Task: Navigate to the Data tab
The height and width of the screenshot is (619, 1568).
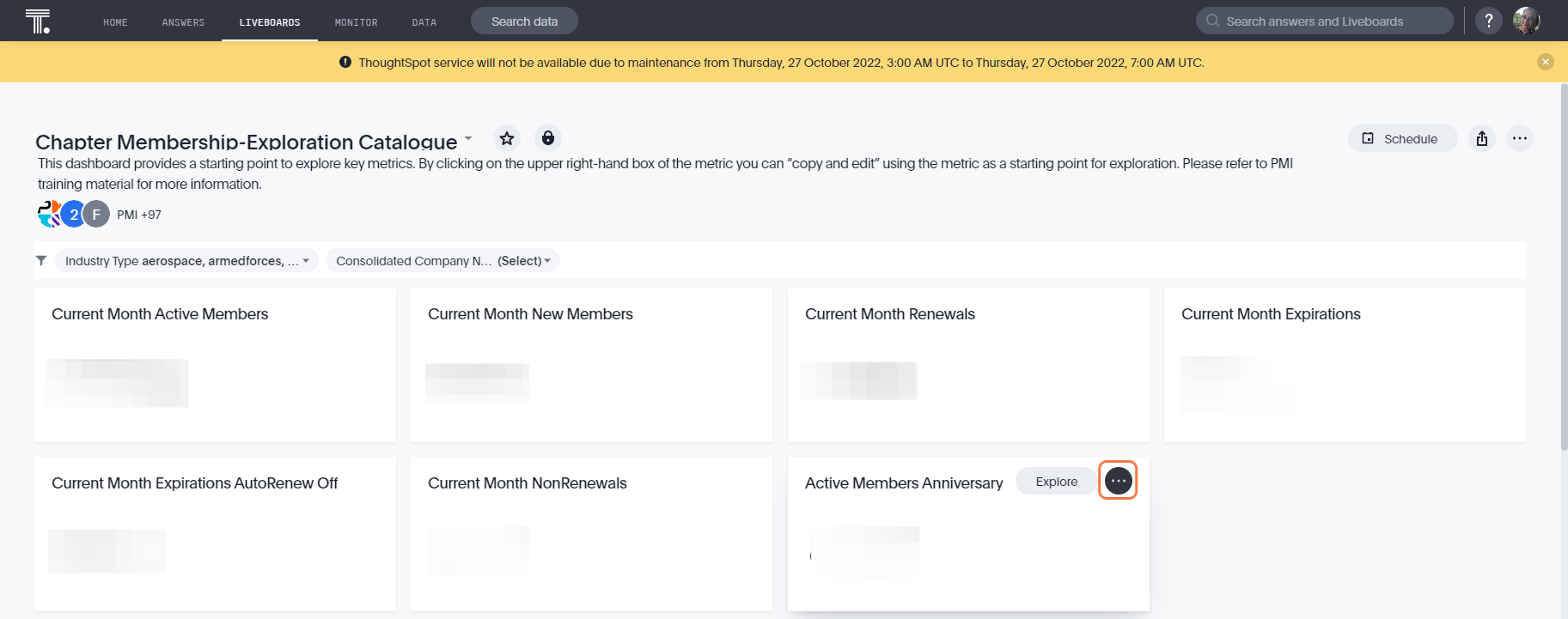Action: 424,22
